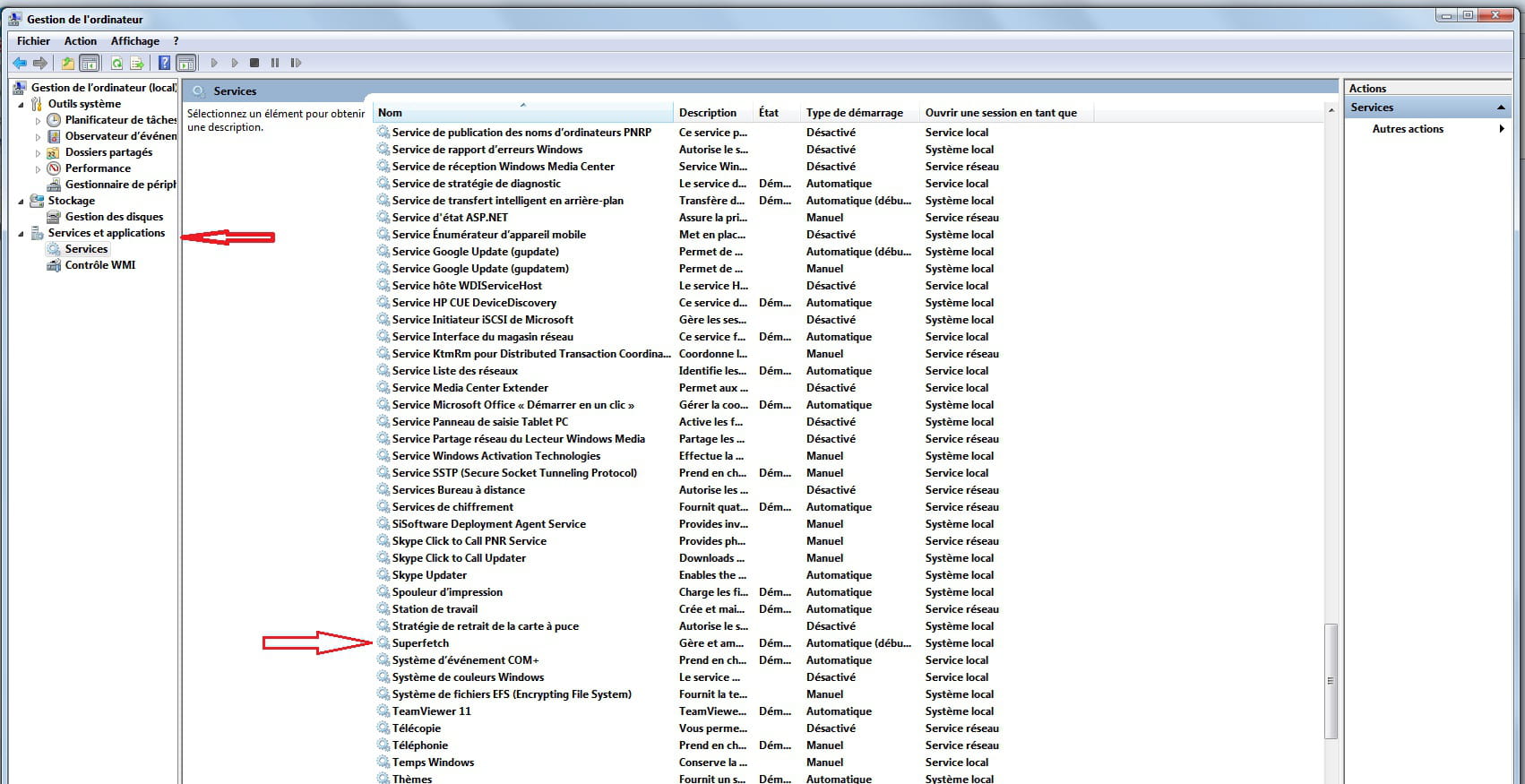Click the services list scrollbar thumb

1331,681
